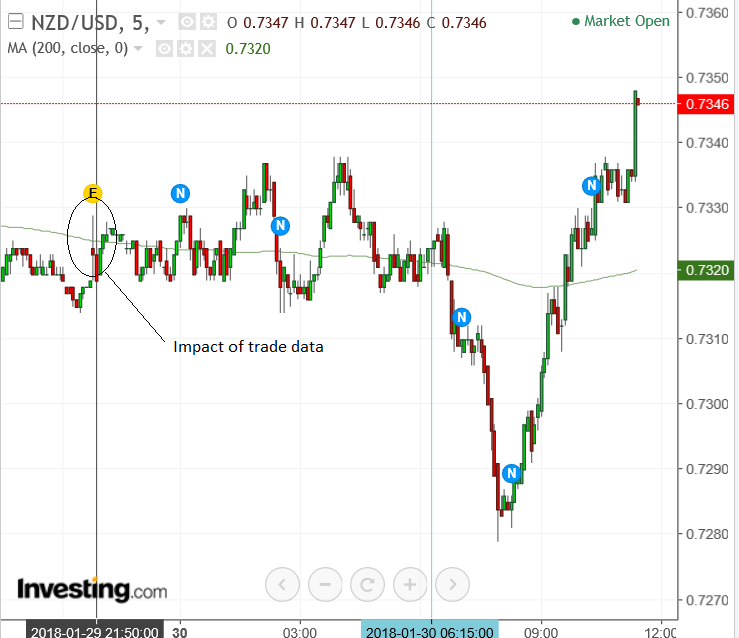The height and width of the screenshot is (638, 739).
Task: Click the 30 date label on time axis
Action: 180,632
